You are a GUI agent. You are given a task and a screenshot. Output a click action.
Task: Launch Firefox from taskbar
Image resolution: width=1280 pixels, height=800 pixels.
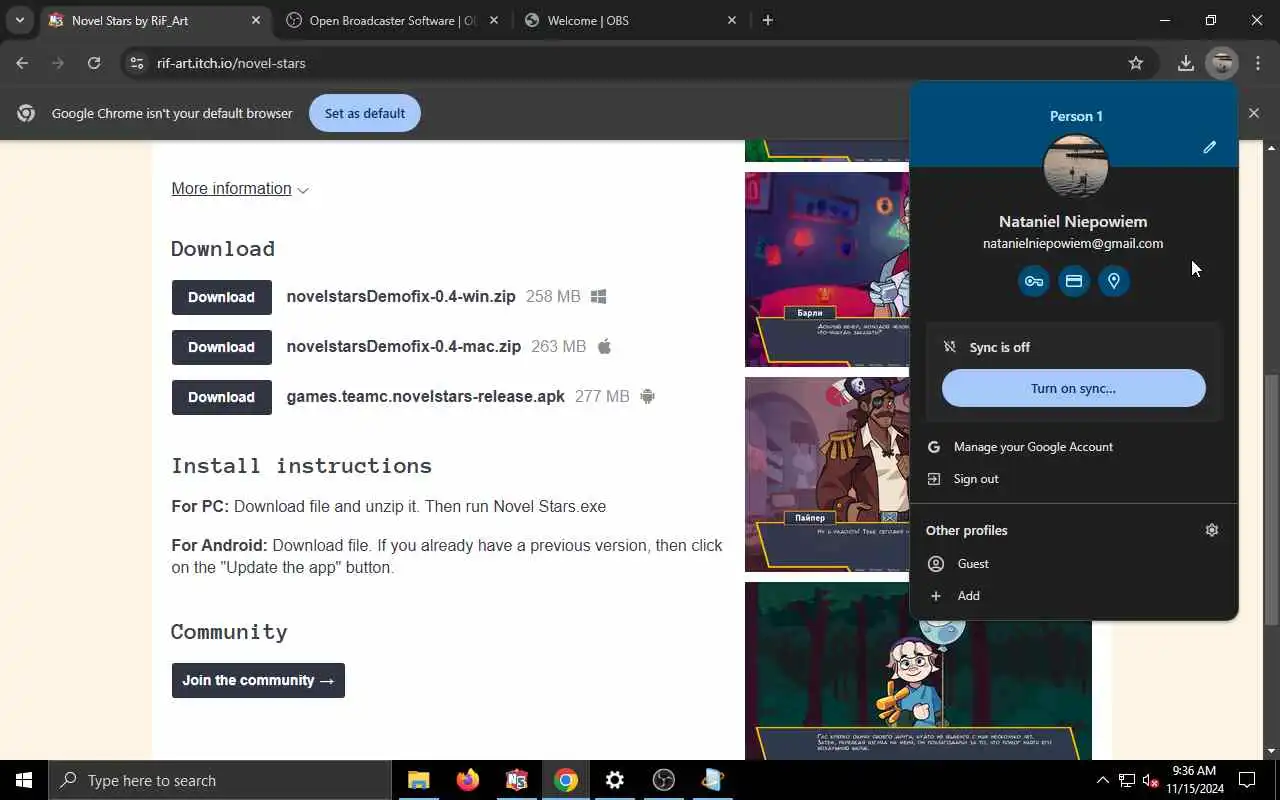tap(467, 780)
